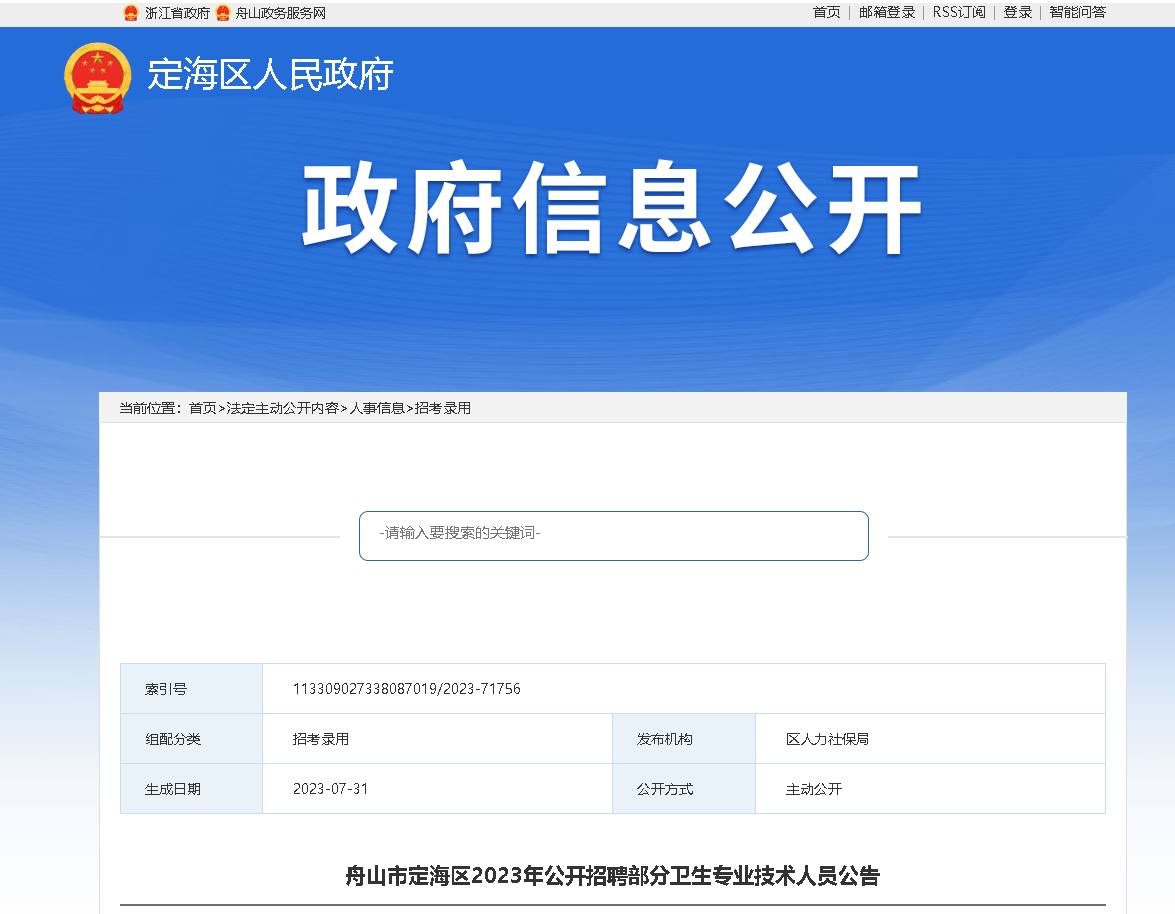Click the 组配分类 label cell

click(191, 739)
